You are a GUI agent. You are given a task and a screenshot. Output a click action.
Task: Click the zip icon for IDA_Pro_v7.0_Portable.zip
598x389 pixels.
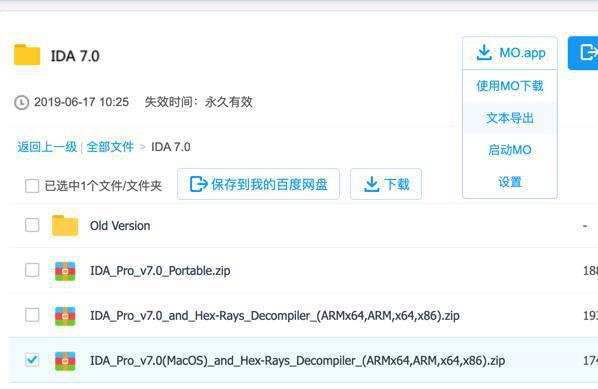(65, 271)
